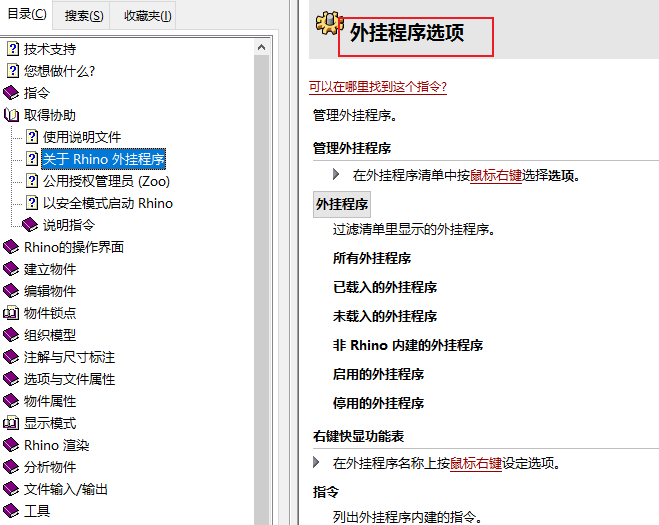
Task: Open the 说明指令 book entry
Action: coord(69,225)
